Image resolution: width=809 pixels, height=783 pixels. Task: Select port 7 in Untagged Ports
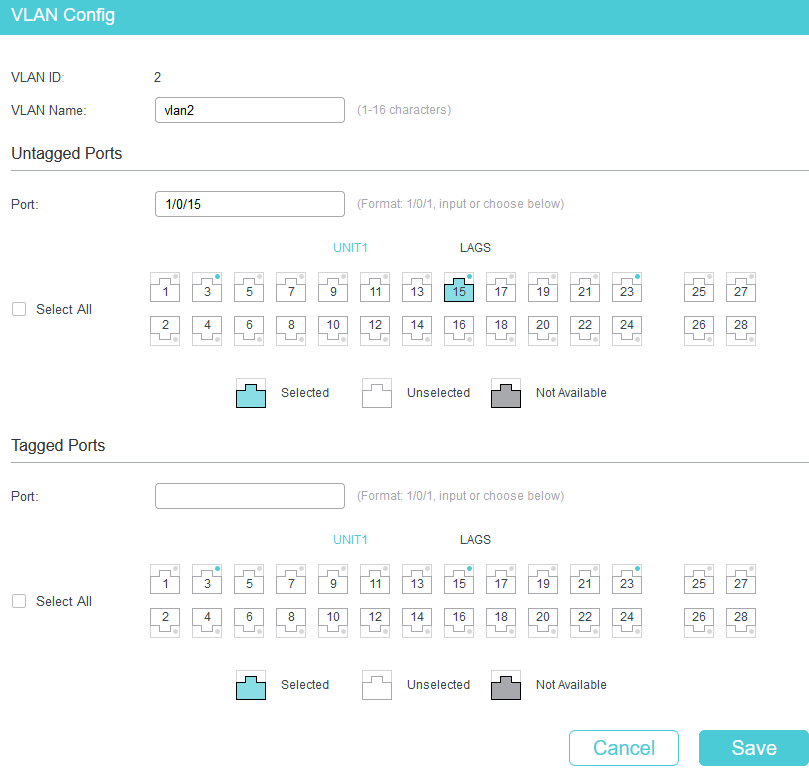291,287
